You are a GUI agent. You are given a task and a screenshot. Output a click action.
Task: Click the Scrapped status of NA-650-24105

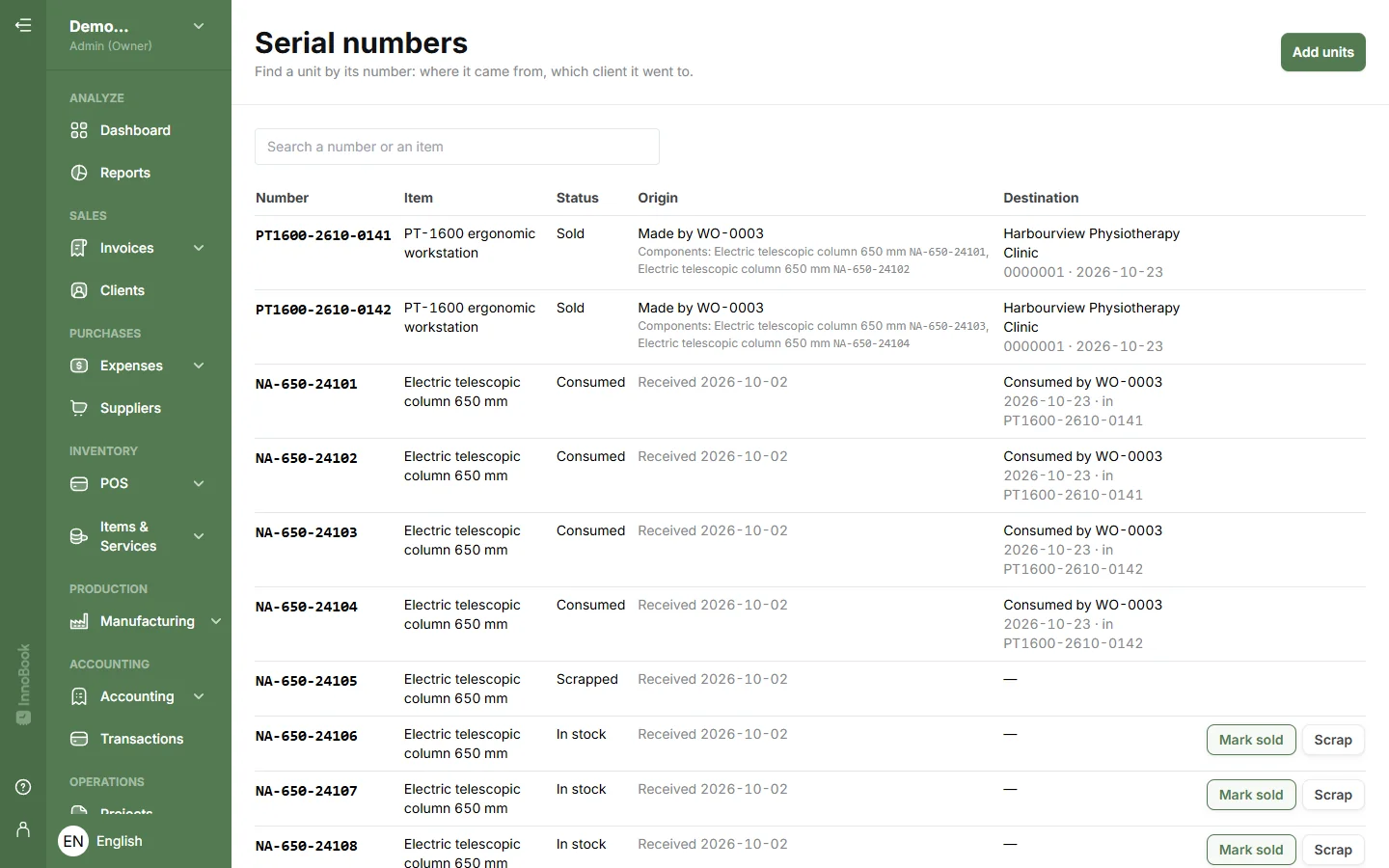click(x=586, y=679)
